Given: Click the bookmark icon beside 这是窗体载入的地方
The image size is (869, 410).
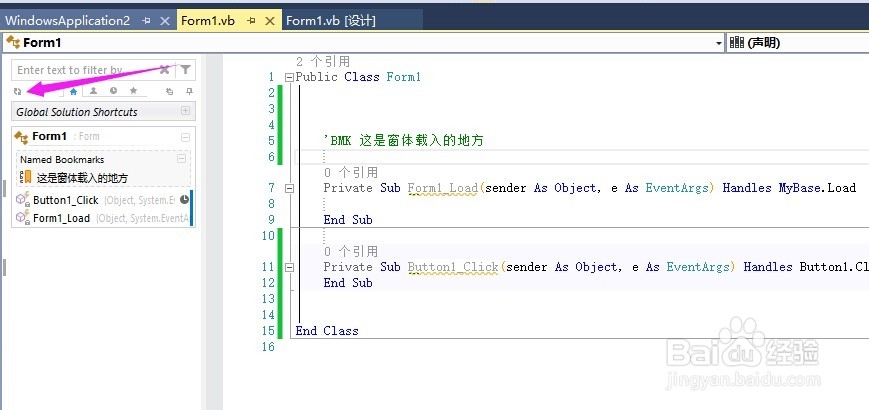Looking at the screenshot, I should (25, 177).
